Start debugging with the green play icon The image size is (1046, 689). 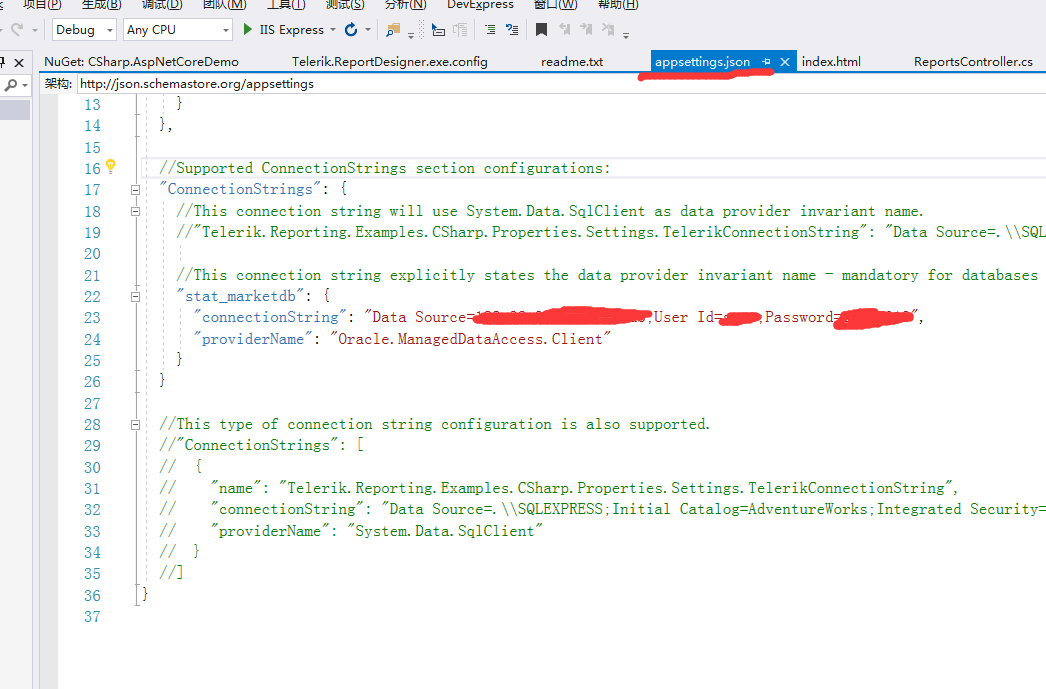[247, 29]
